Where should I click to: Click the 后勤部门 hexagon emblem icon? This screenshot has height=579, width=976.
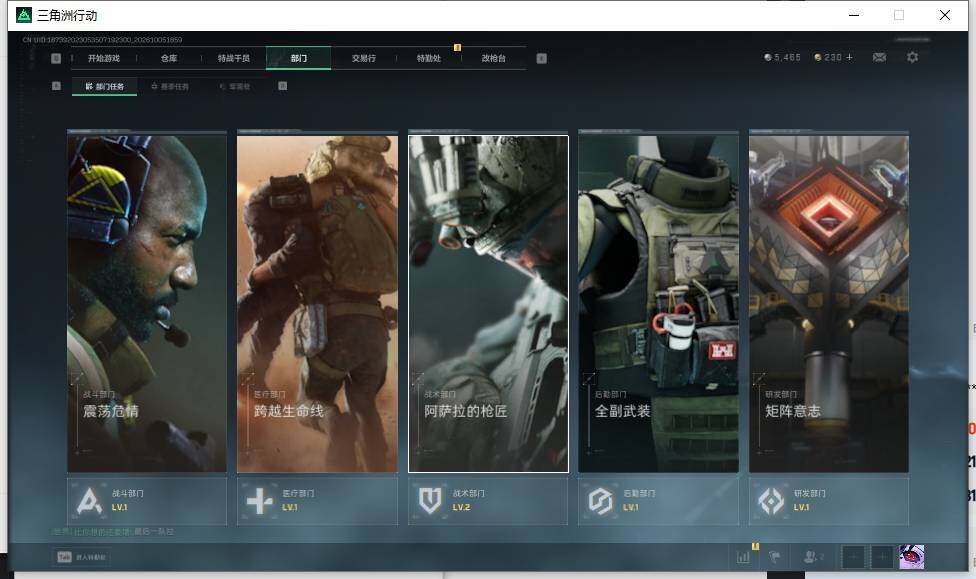601,501
